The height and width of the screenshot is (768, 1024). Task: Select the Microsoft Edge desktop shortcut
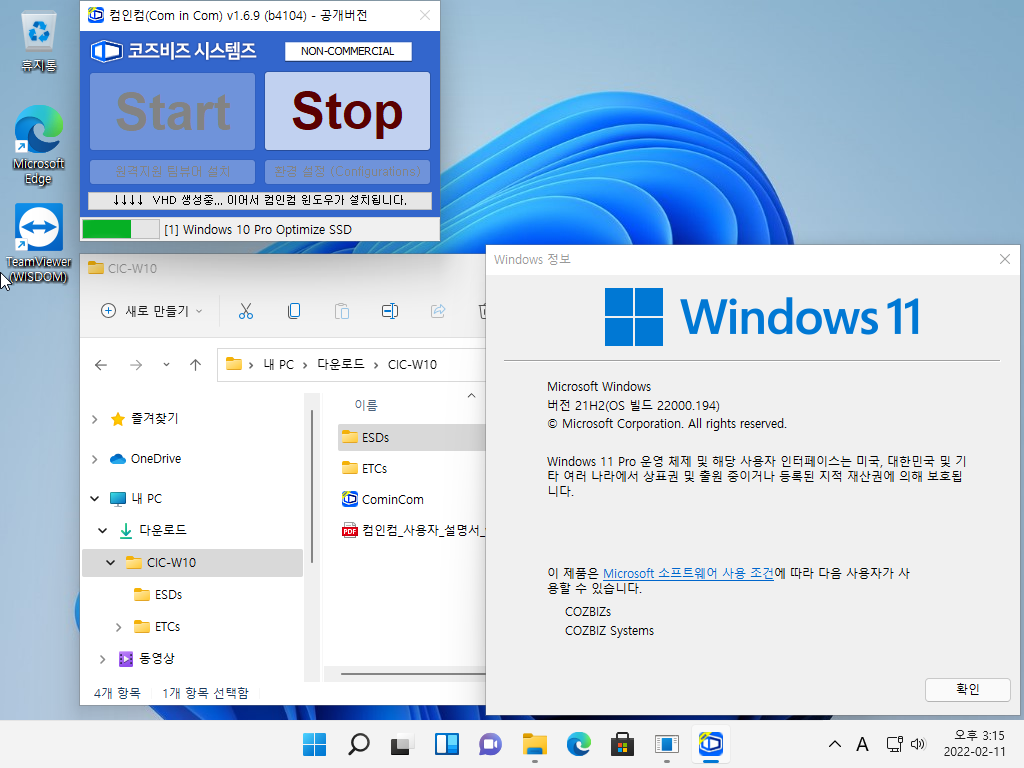click(39, 145)
